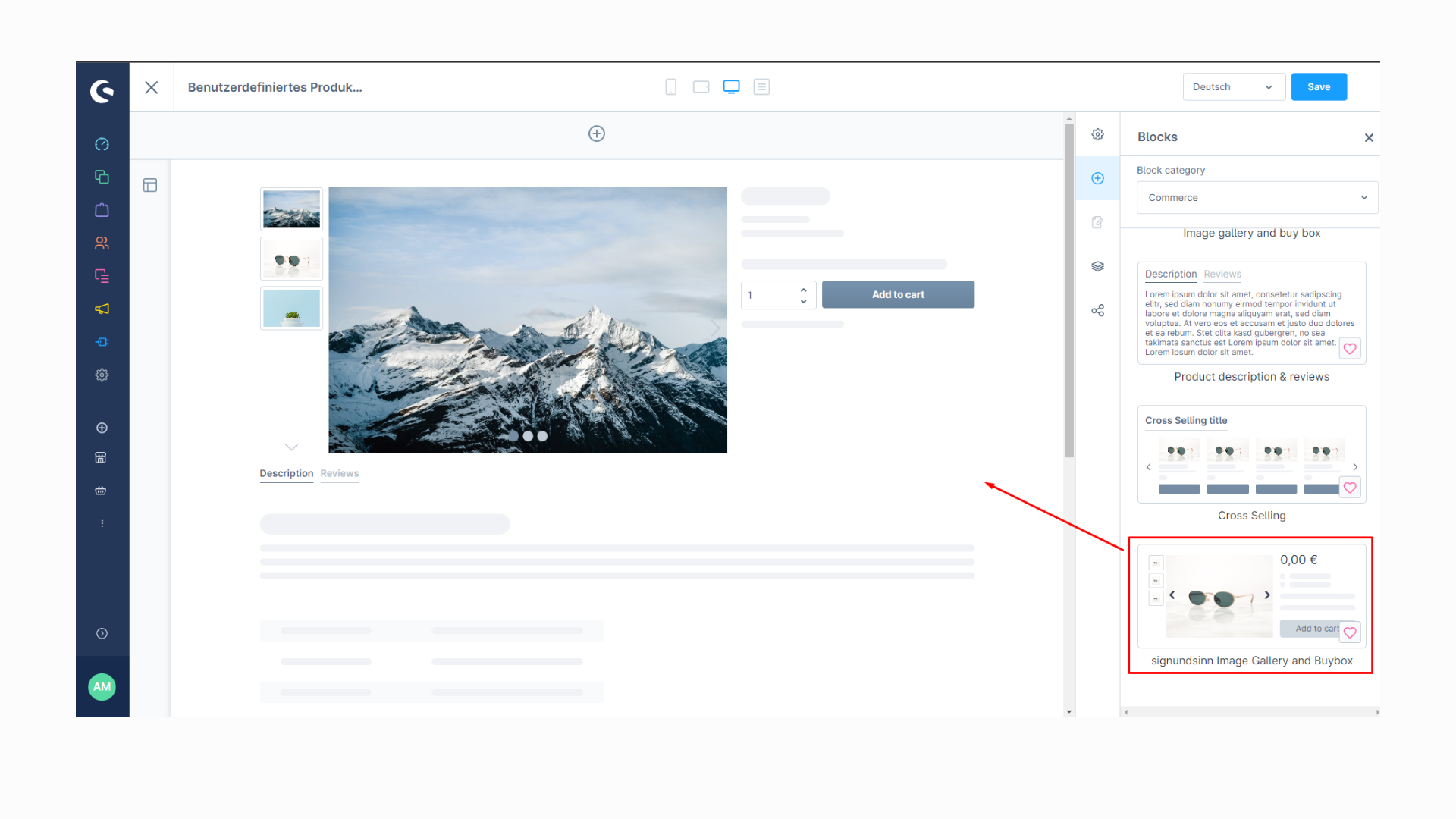
Task: Click the close X button on Blocks panel
Action: pyautogui.click(x=1369, y=138)
